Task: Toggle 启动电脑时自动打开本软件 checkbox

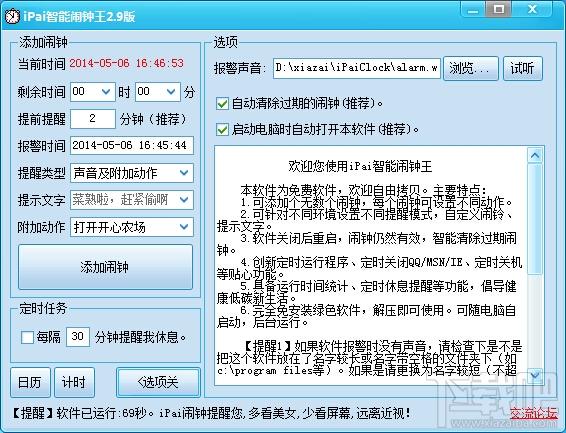Action: point(222,130)
